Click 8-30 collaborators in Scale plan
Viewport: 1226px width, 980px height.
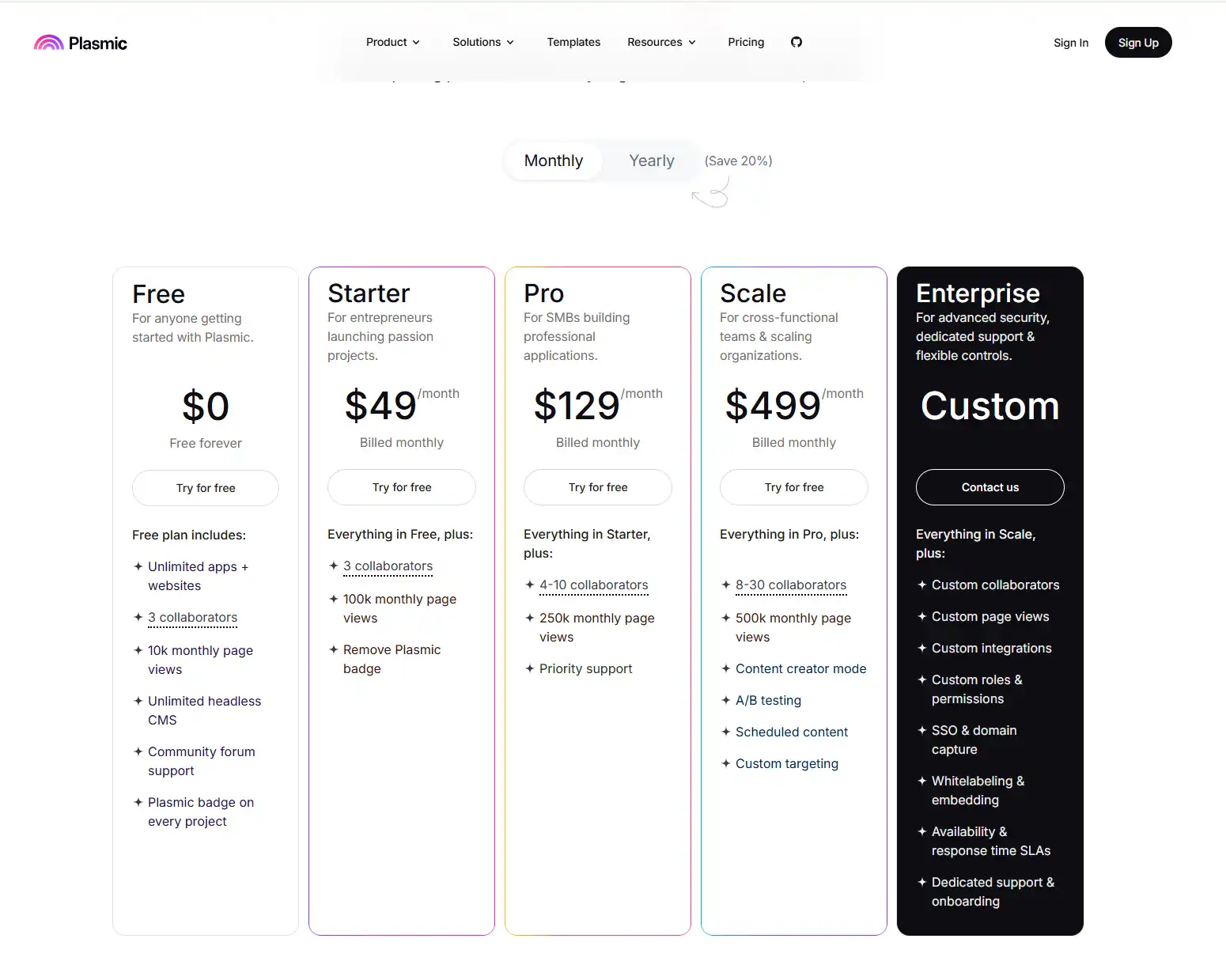pyautogui.click(x=790, y=585)
